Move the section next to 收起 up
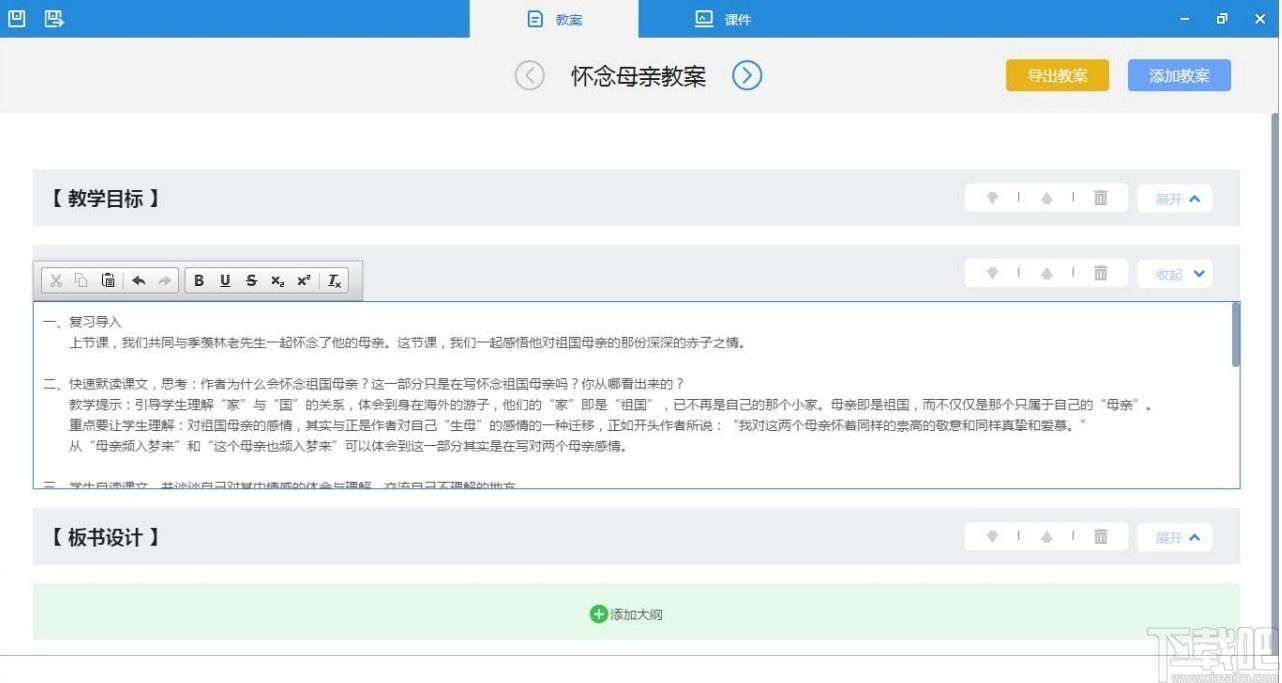This screenshot has height=683, width=1282. pos(1047,273)
